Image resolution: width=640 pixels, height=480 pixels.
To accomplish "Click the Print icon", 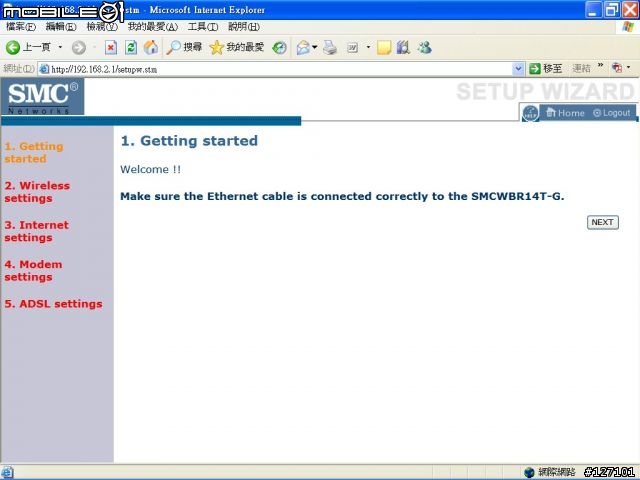I will [x=330, y=47].
